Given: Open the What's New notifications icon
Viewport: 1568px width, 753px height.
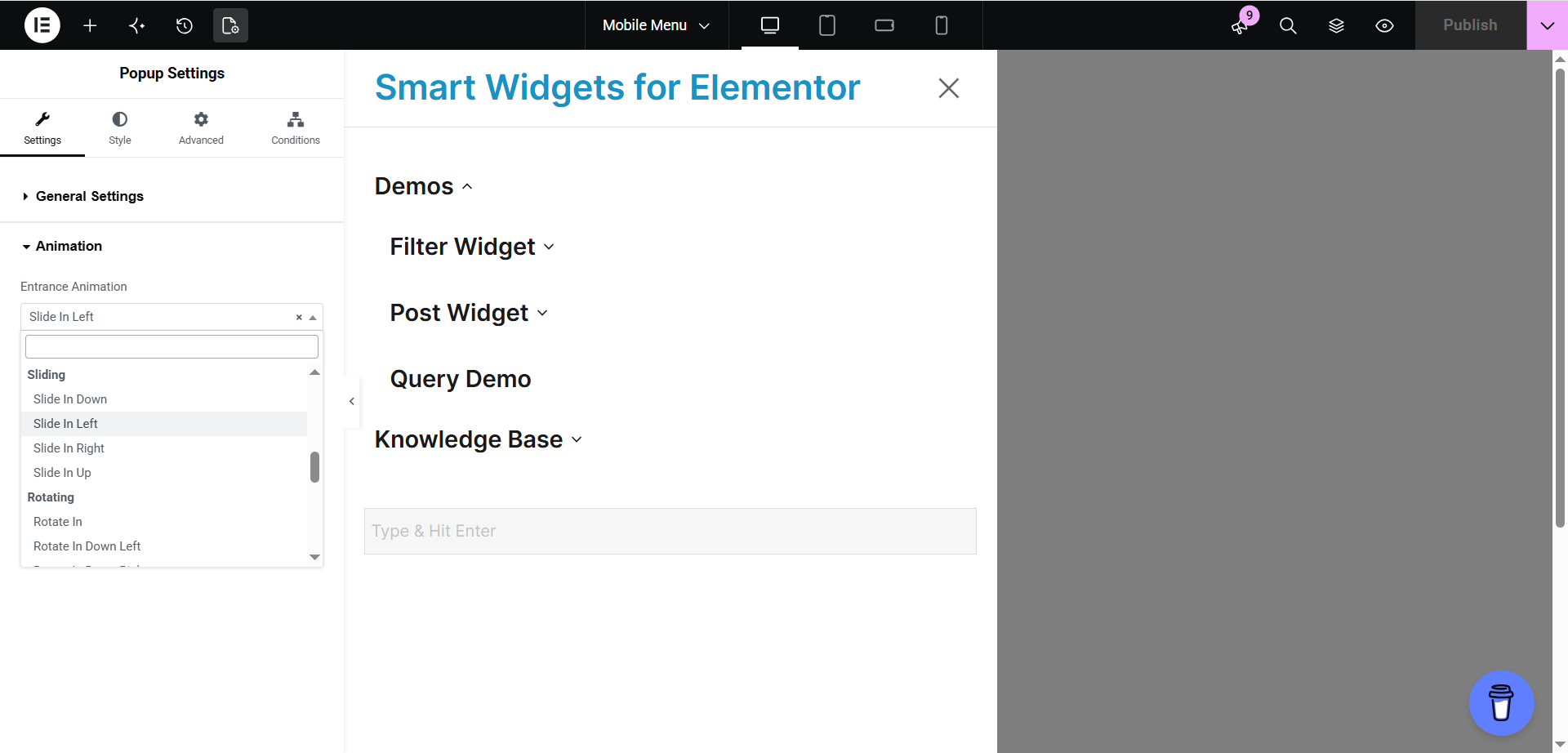Looking at the screenshot, I should 1240,25.
